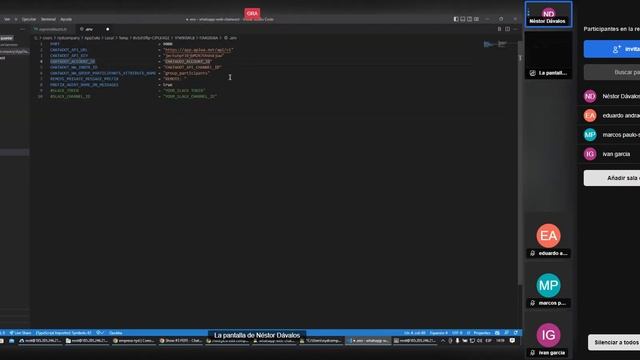Open the Ayuda menu
The width and height of the screenshot is (640, 360).
pos(66,19)
